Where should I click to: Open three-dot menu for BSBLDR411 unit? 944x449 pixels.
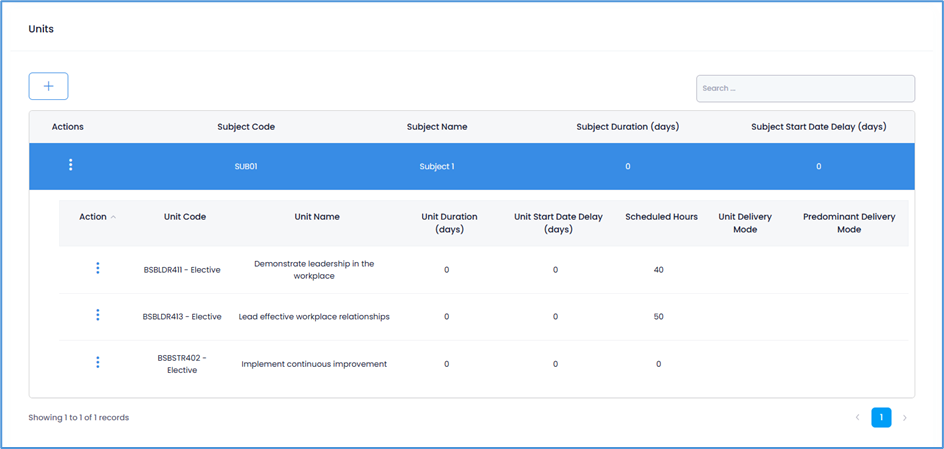tap(97, 268)
